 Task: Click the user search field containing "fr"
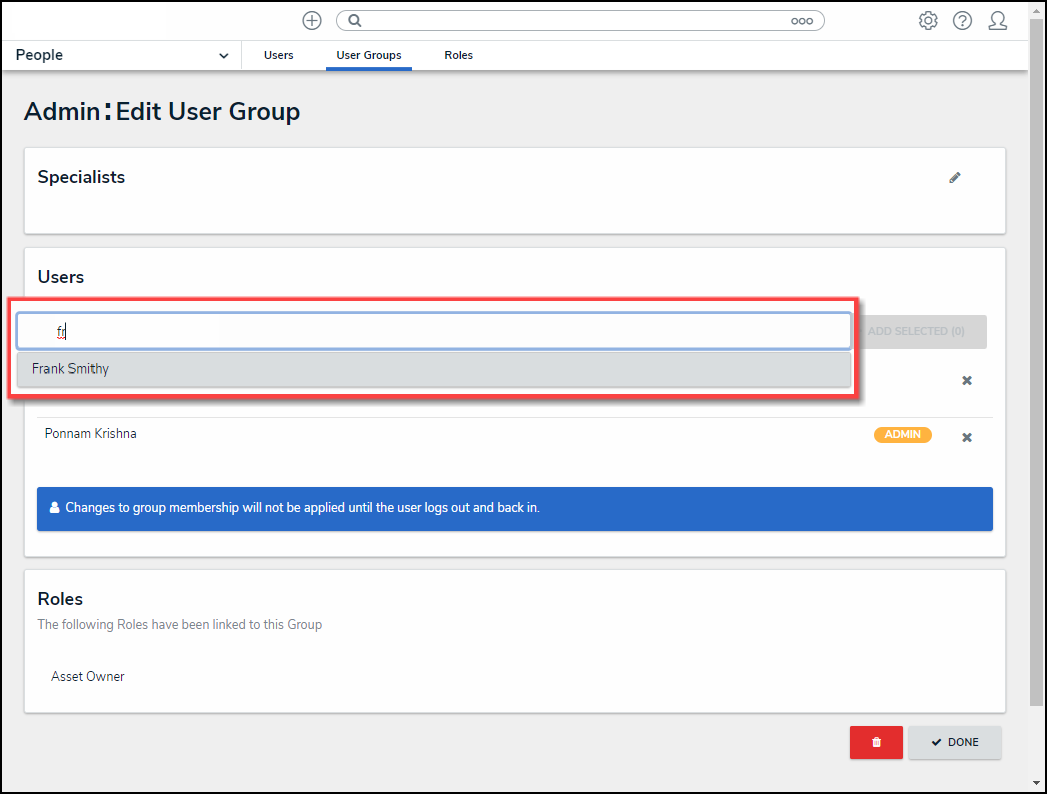point(433,331)
